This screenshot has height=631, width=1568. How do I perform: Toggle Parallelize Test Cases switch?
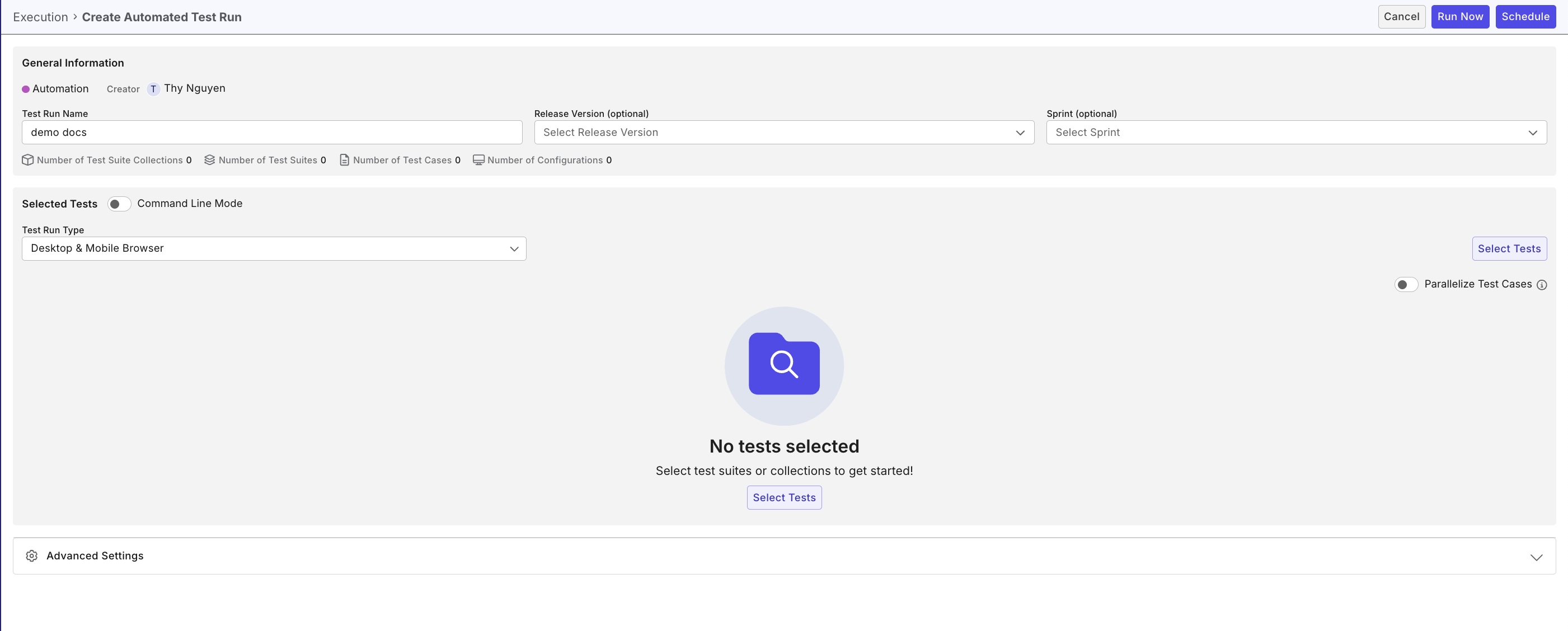[1406, 285]
